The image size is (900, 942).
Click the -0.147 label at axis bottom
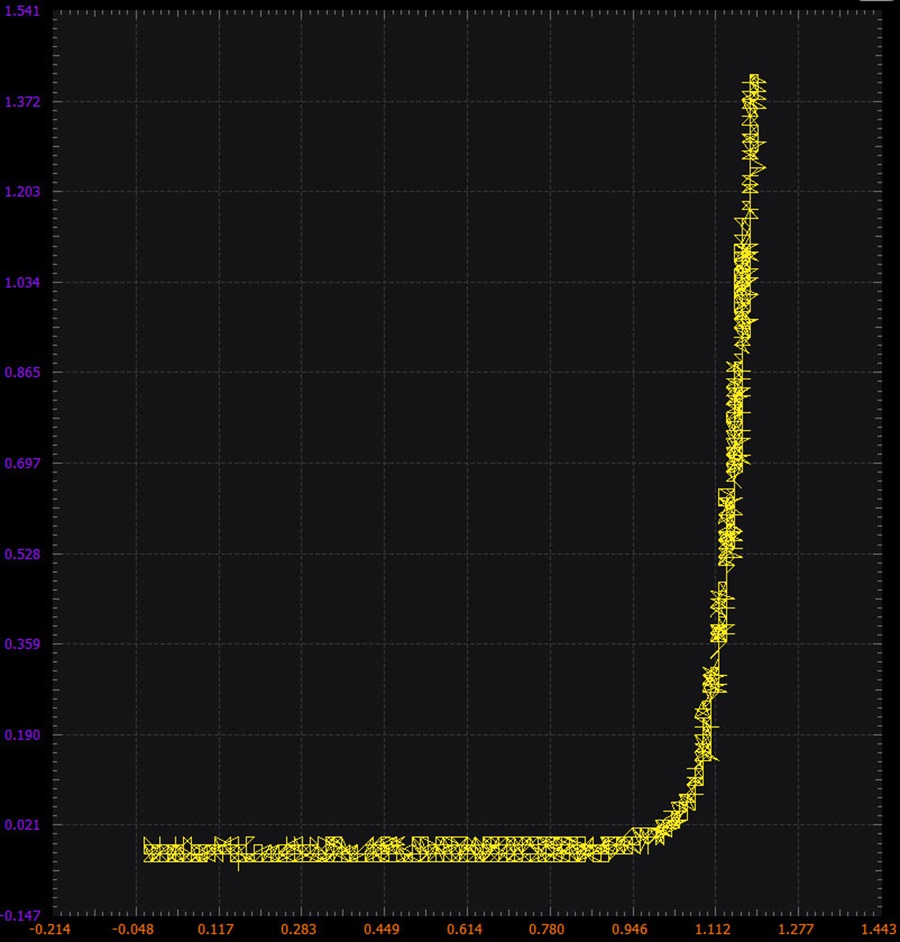[20, 916]
